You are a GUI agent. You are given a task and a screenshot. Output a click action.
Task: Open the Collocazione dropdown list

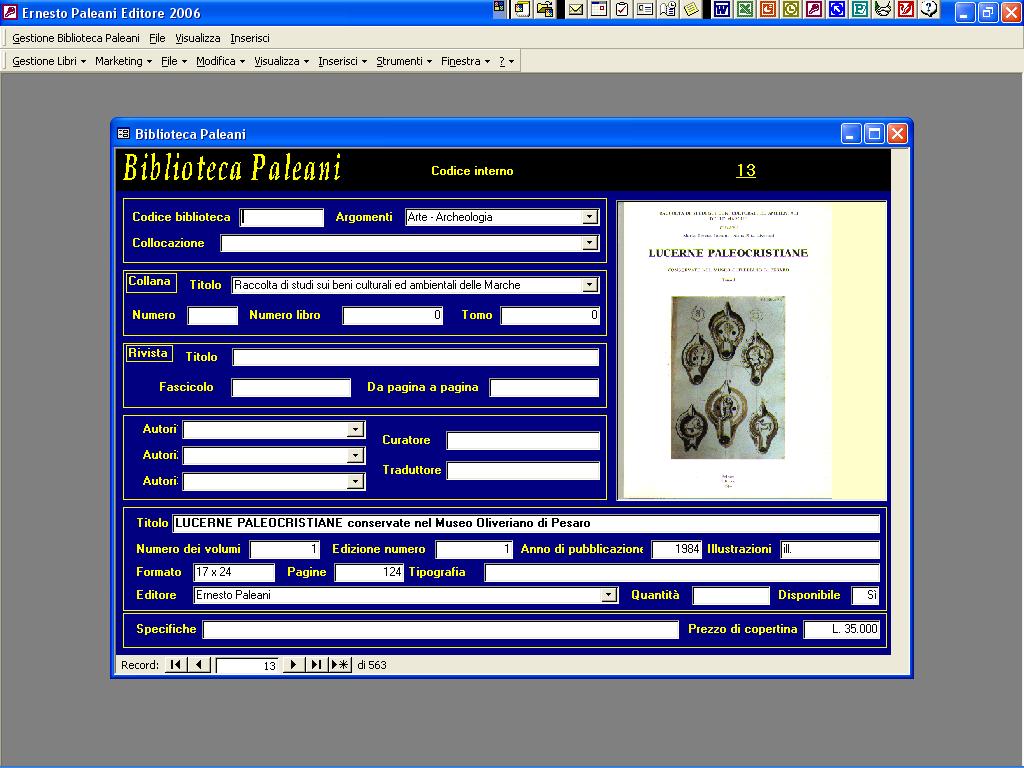589,243
